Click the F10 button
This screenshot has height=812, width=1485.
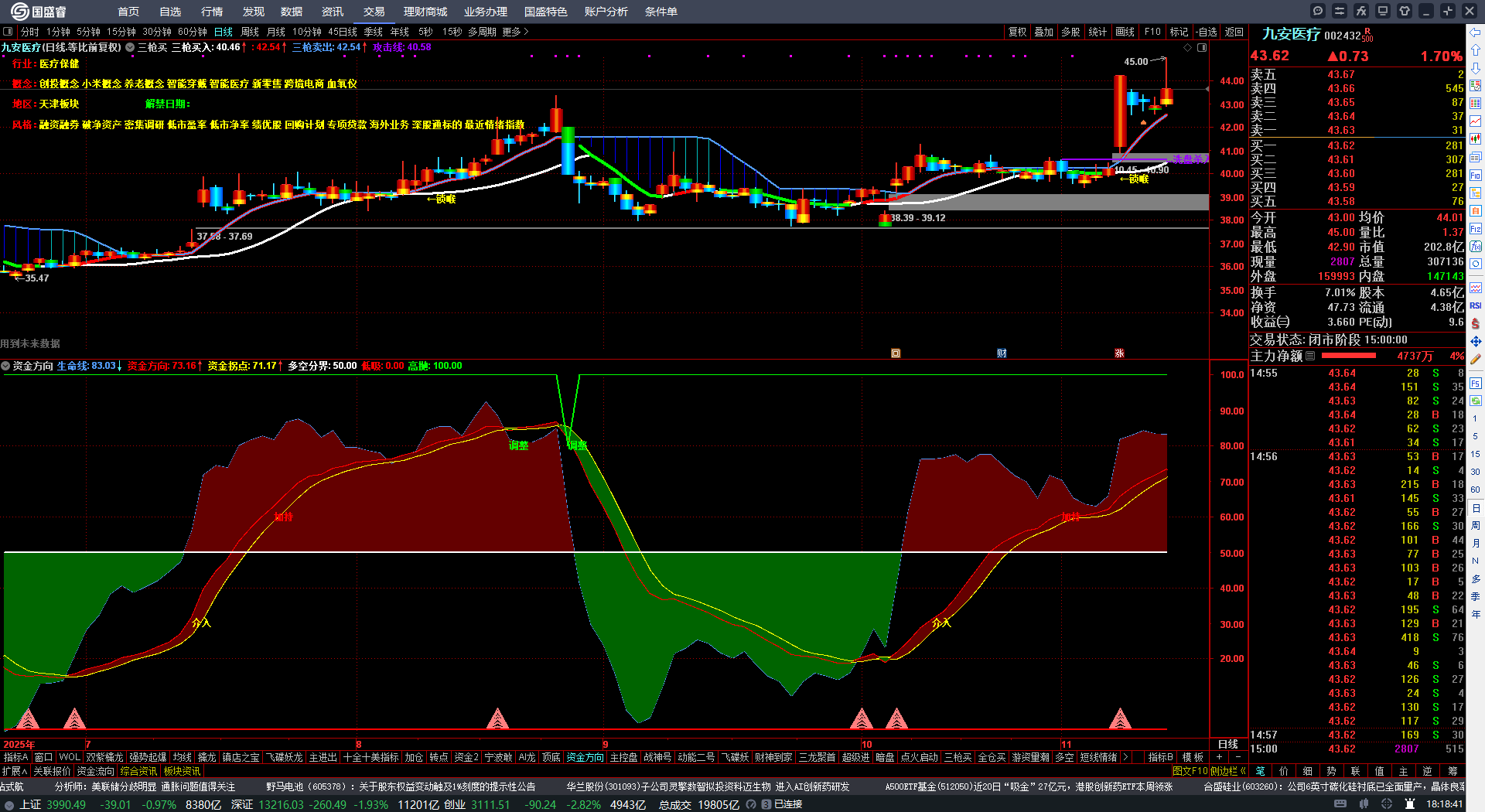pyautogui.click(x=1152, y=32)
